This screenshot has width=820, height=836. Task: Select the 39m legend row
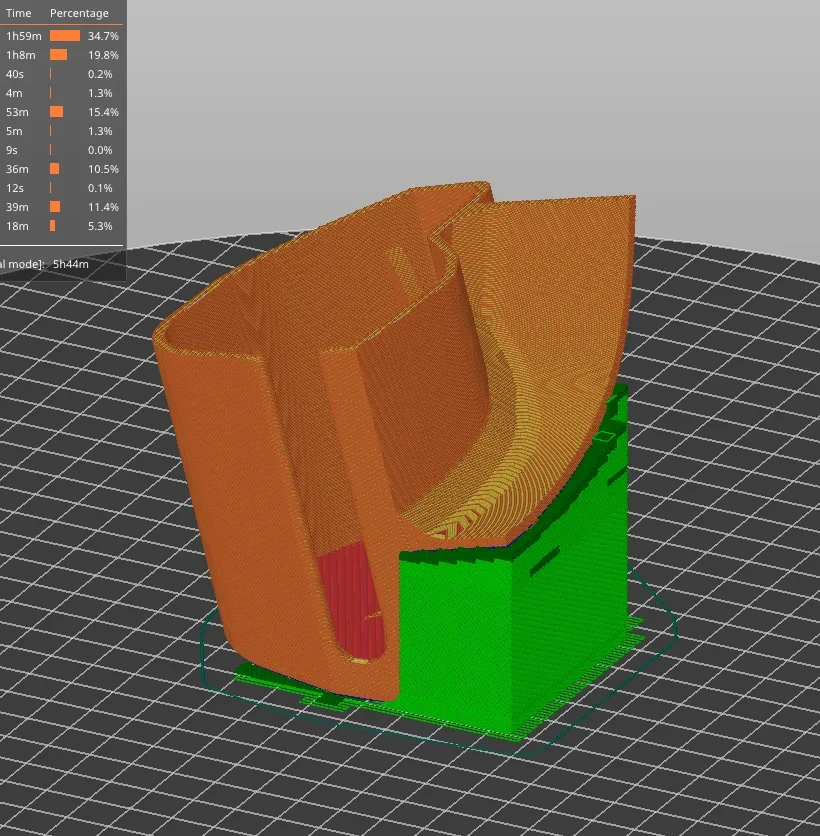62,207
